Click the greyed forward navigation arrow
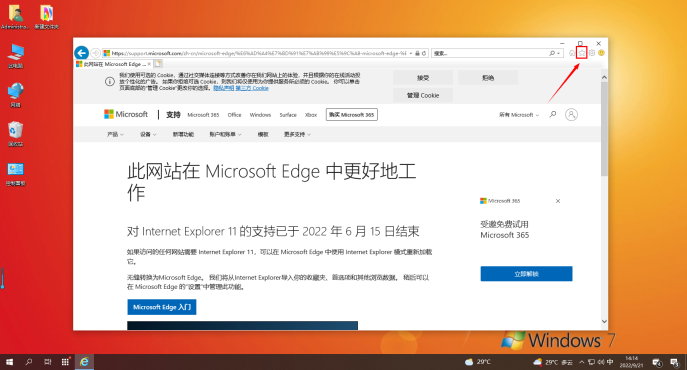Screen dimensions: 687x370 point(95,53)
